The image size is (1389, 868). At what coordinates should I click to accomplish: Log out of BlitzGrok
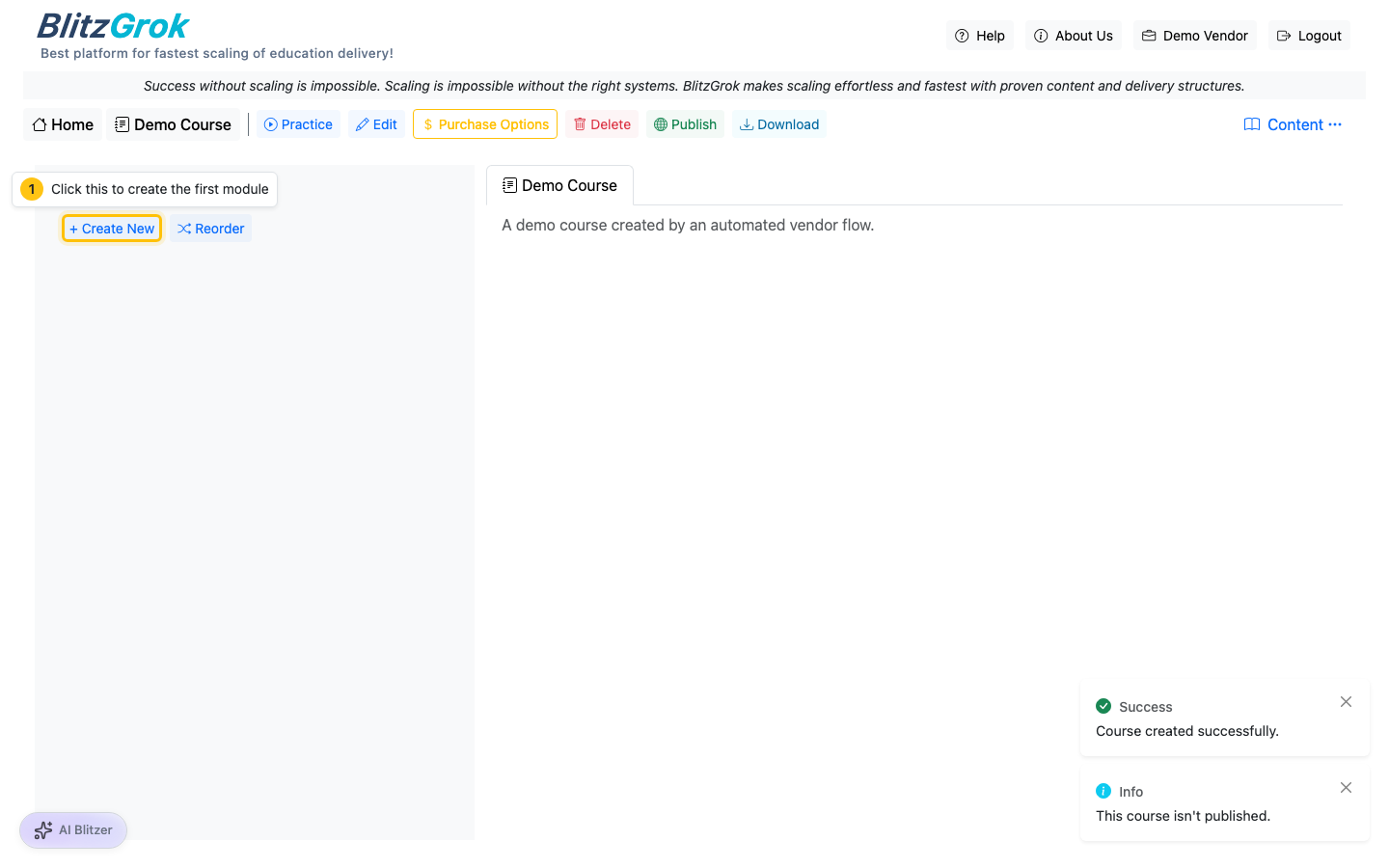coord(1309,36)
